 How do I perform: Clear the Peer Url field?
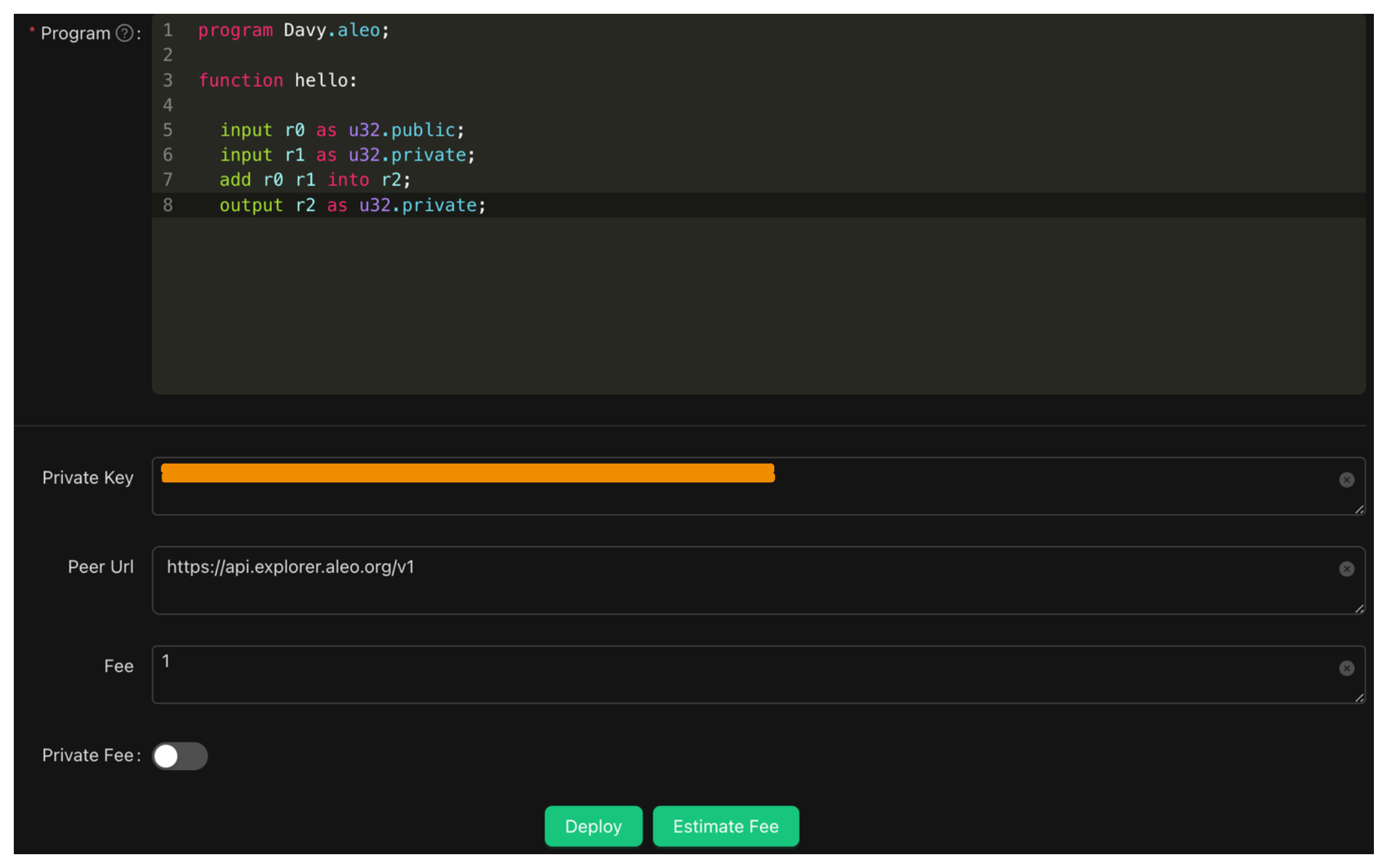[x=1346, y=569]
